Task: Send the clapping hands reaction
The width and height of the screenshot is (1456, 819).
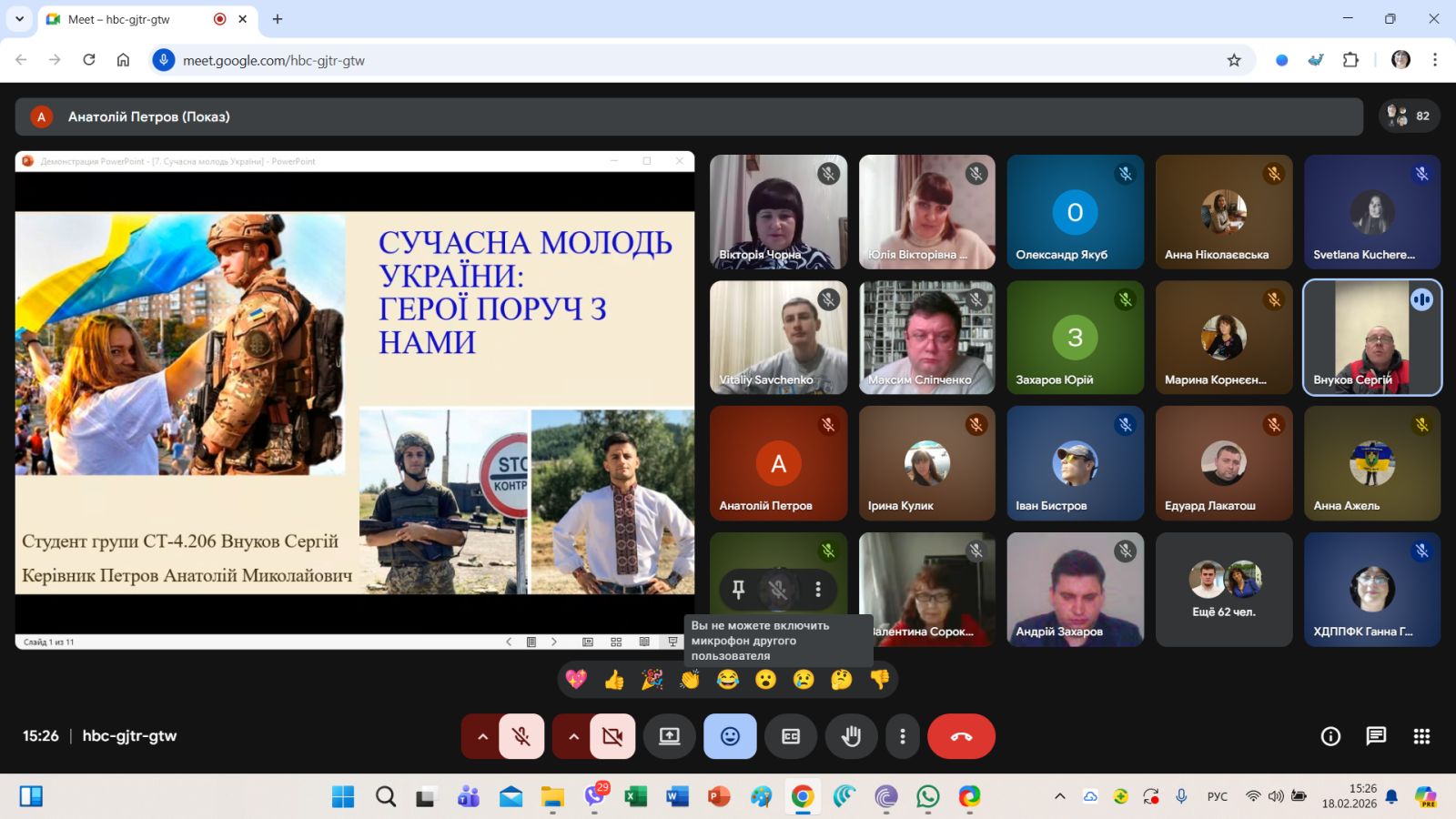Action: coord(690,679)
